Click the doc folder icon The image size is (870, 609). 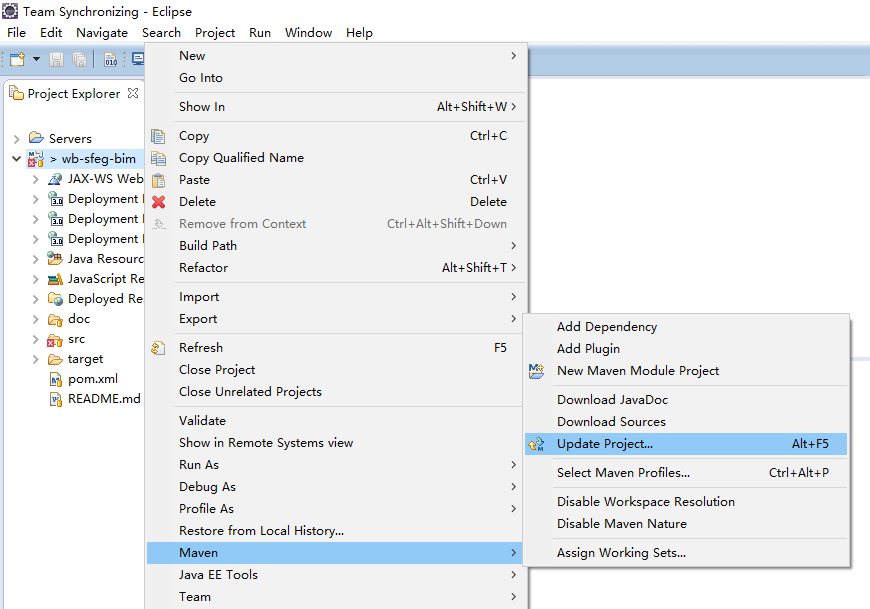[x=55, y=319]
